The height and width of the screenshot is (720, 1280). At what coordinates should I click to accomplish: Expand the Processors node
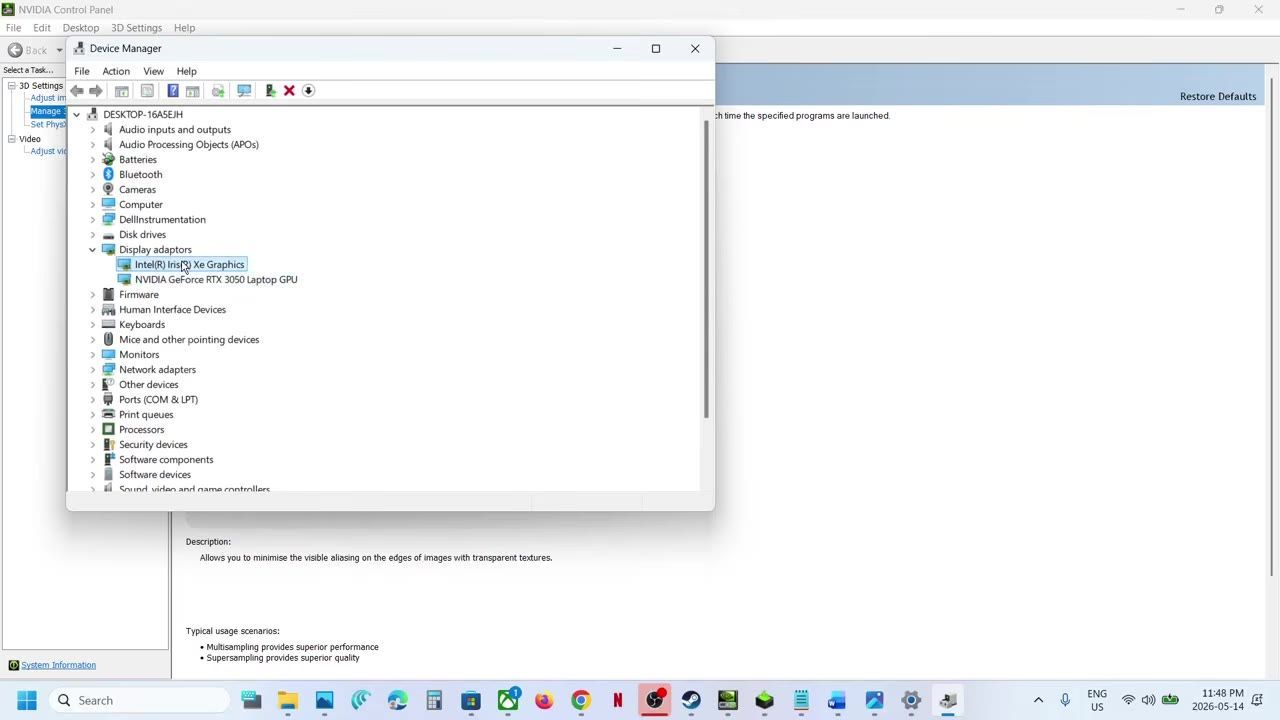(93, 430)
